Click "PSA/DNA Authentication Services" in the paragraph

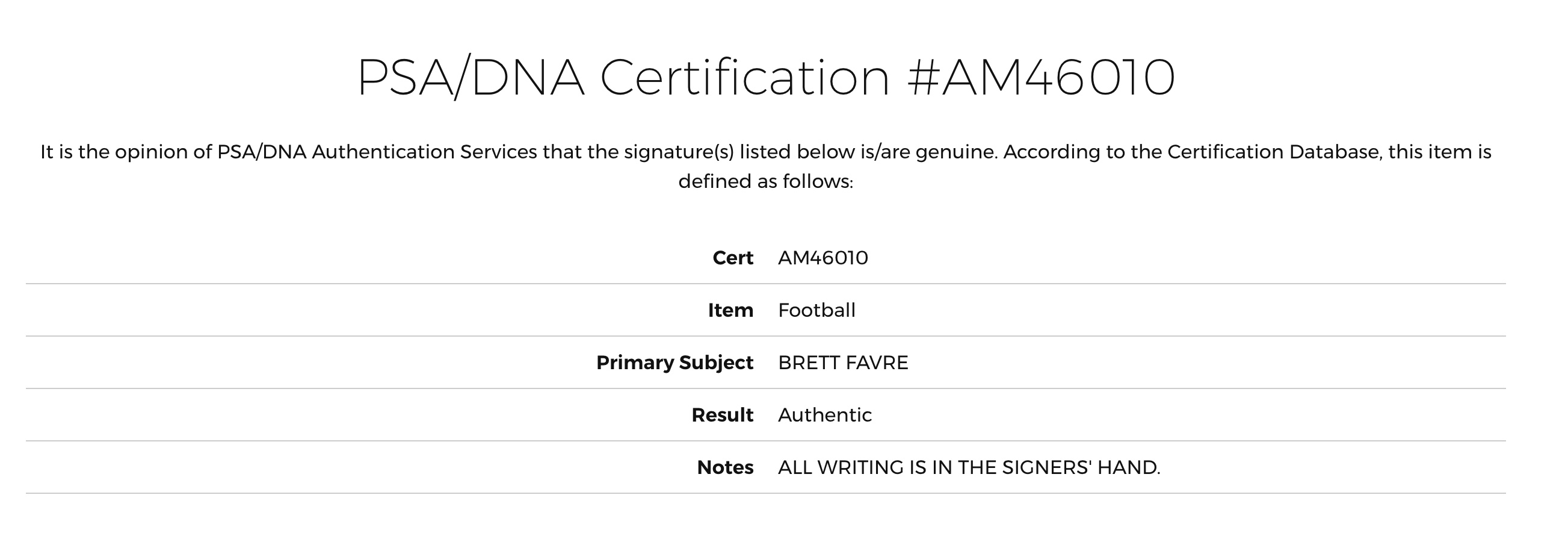click(377, 152)
